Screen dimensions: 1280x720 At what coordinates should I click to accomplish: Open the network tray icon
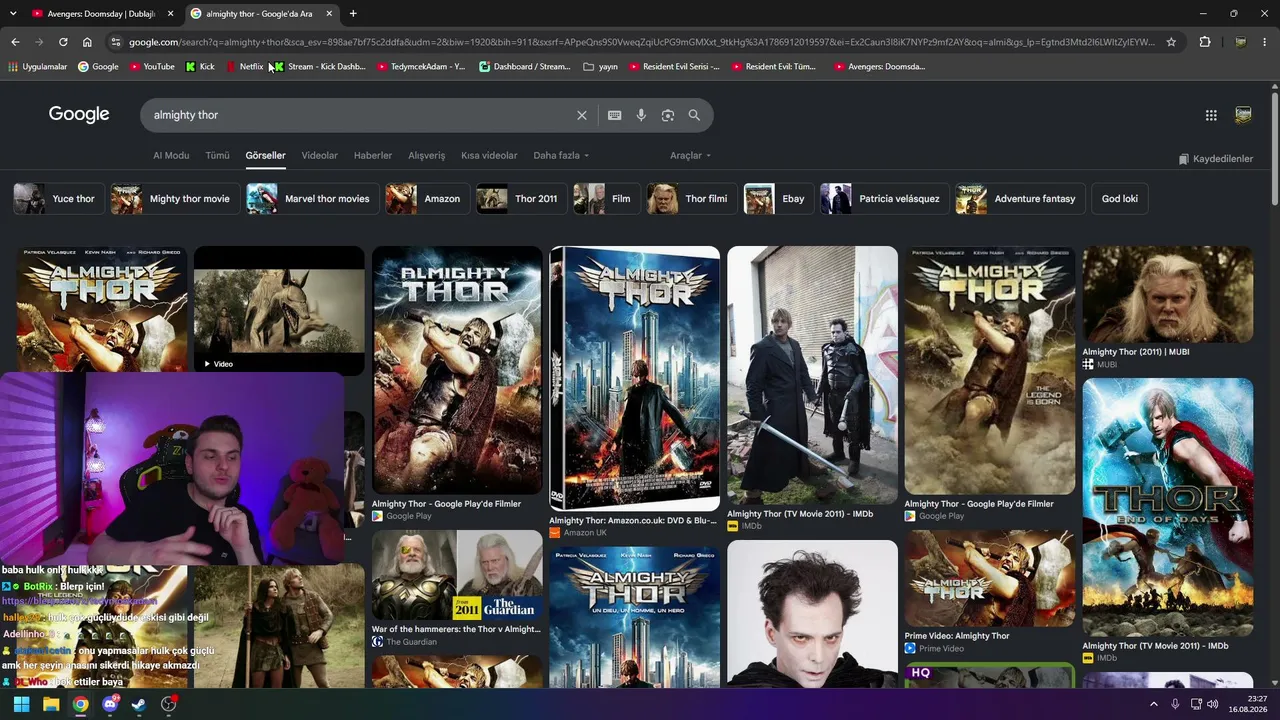(x=1194, y=704)
